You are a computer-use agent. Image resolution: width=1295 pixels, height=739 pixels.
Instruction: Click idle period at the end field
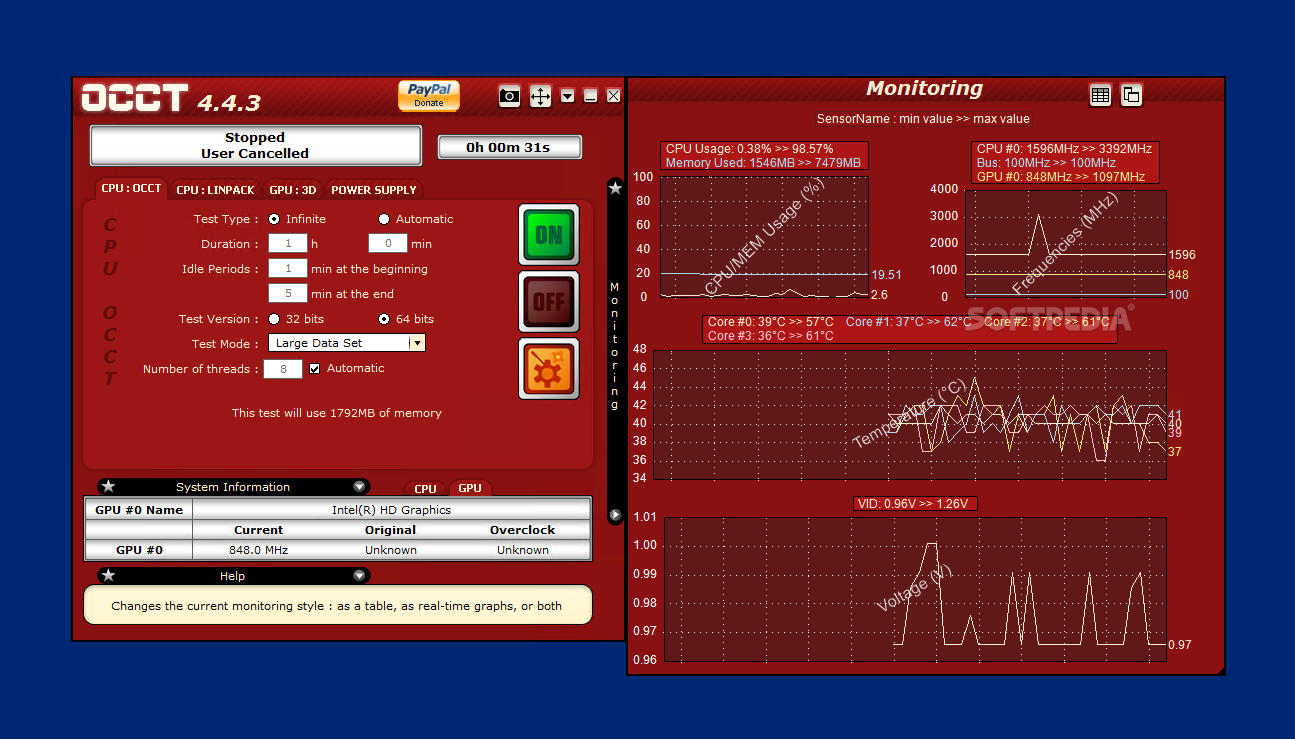tap(288, 293)
